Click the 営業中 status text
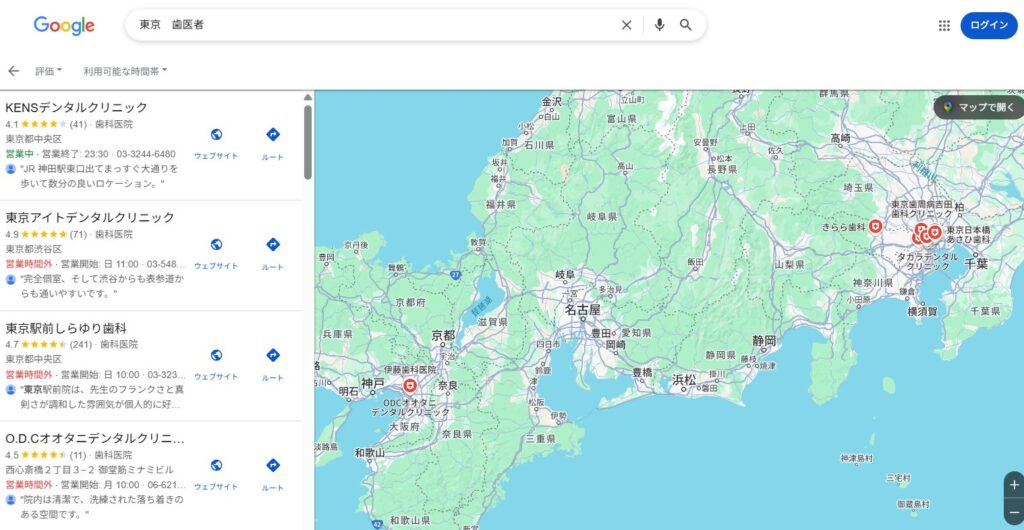The width and height of the screenshot is (1024, 530). click(x=19, y=154)
